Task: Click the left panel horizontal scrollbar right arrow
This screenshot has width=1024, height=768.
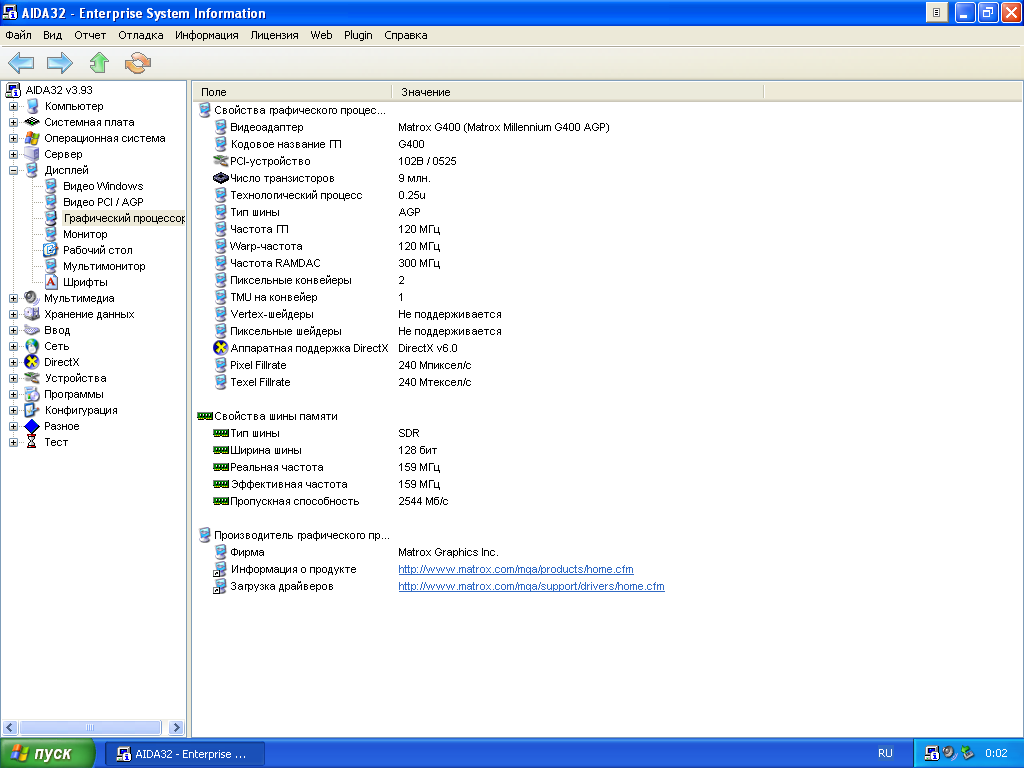Action: (x=177, y=728)
